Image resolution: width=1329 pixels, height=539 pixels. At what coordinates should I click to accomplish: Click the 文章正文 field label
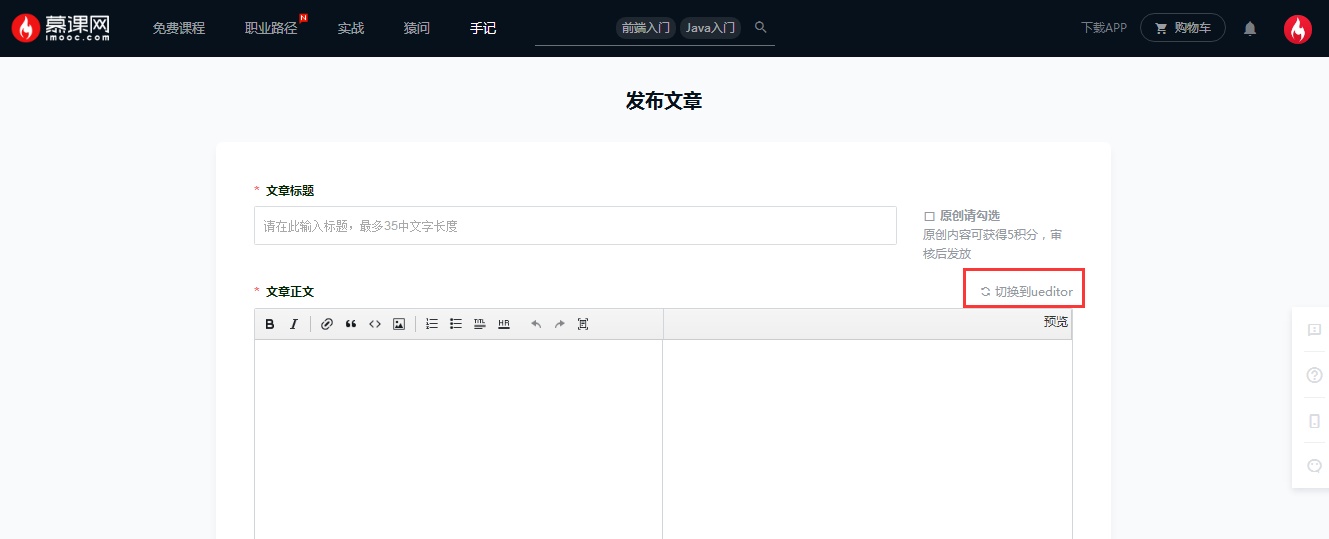[290, 292]
